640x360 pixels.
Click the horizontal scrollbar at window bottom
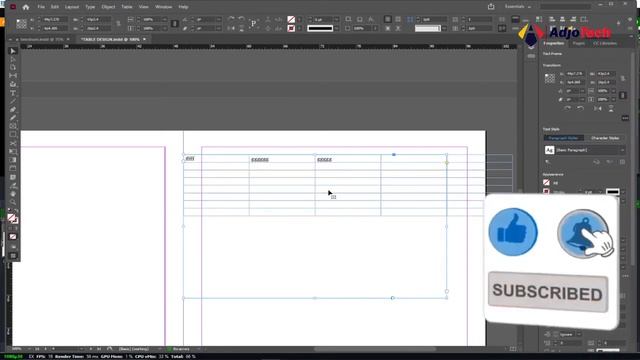[x=375, y=349]
